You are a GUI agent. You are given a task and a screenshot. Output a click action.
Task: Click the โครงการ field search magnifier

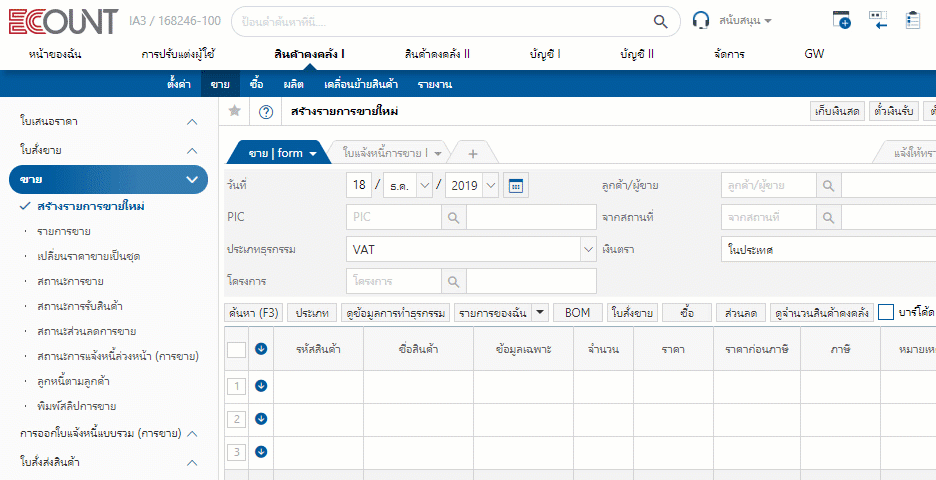(453, 281)
